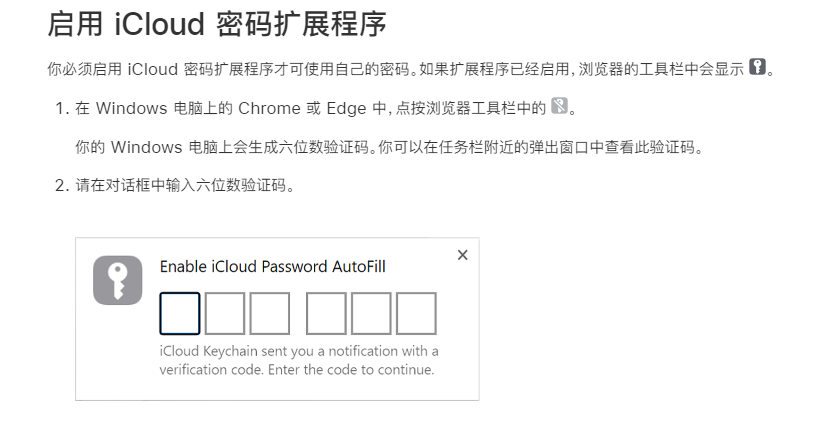The image size is (828, 444).
Task: Click the fifth verification code digit box
Action: click(x=371, y=313)
